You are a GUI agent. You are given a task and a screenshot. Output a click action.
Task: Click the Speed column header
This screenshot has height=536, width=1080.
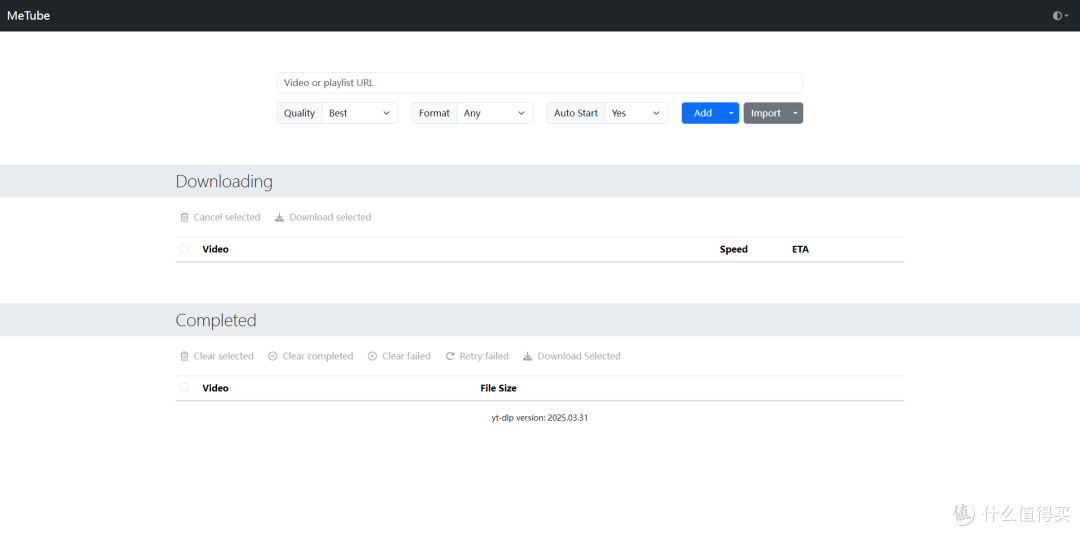pos(734,249)
